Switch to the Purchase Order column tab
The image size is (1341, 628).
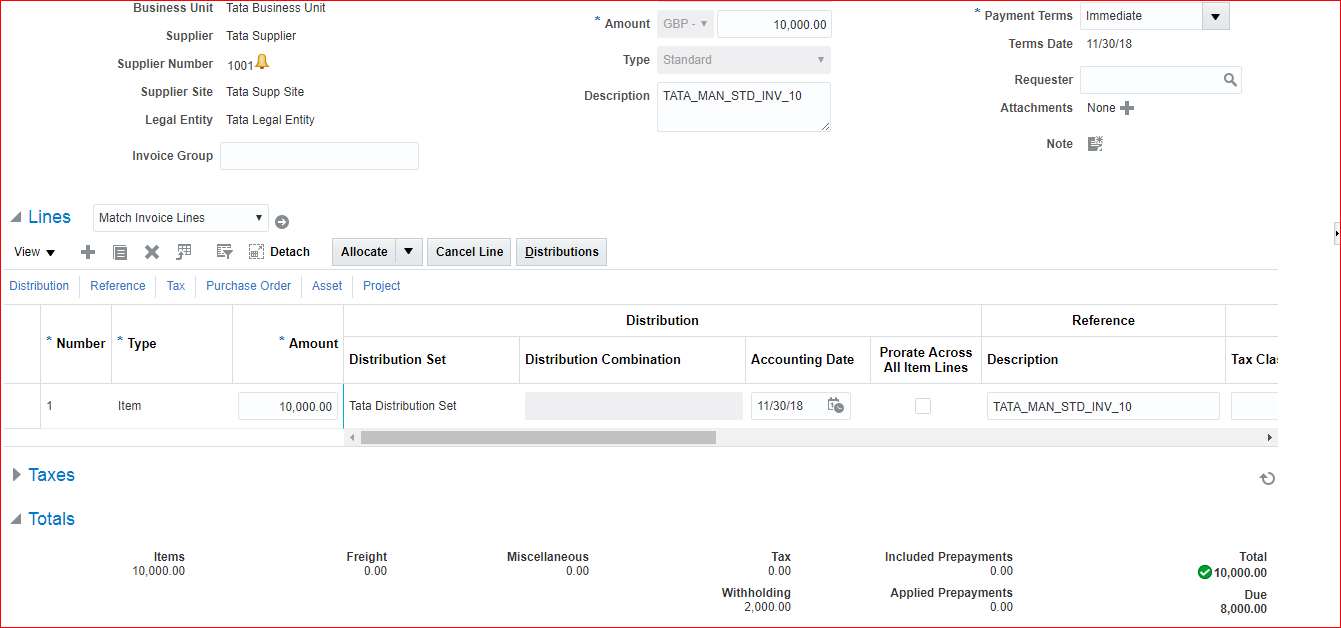point(248,286)
